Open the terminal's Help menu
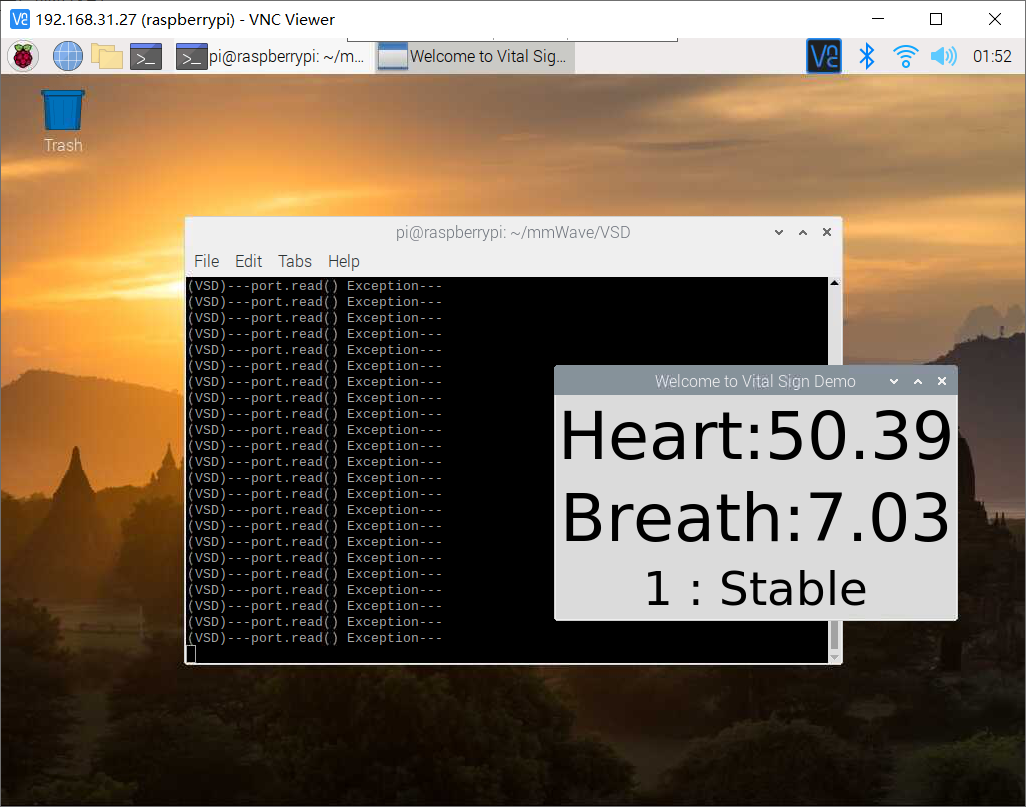 (343, 261)
